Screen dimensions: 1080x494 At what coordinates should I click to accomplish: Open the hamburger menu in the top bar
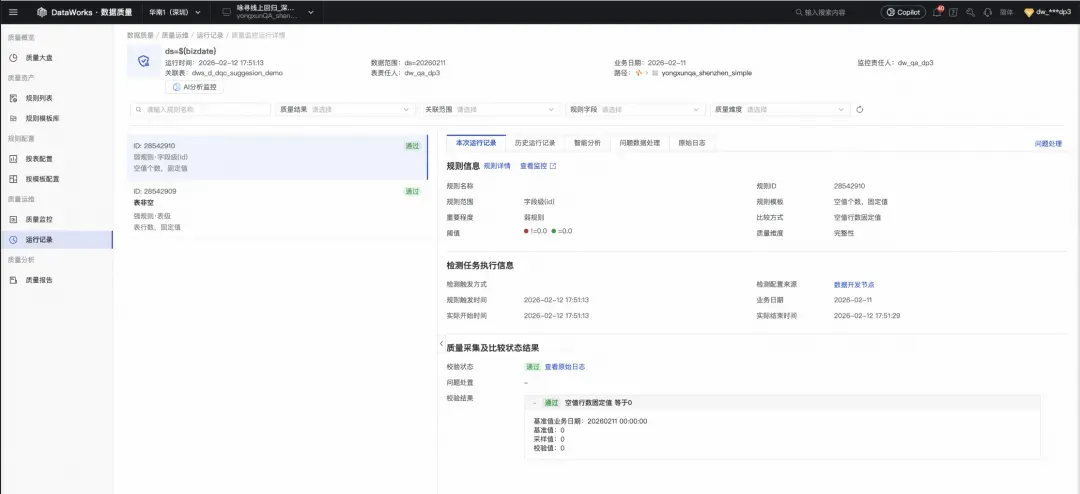(13, 12)
